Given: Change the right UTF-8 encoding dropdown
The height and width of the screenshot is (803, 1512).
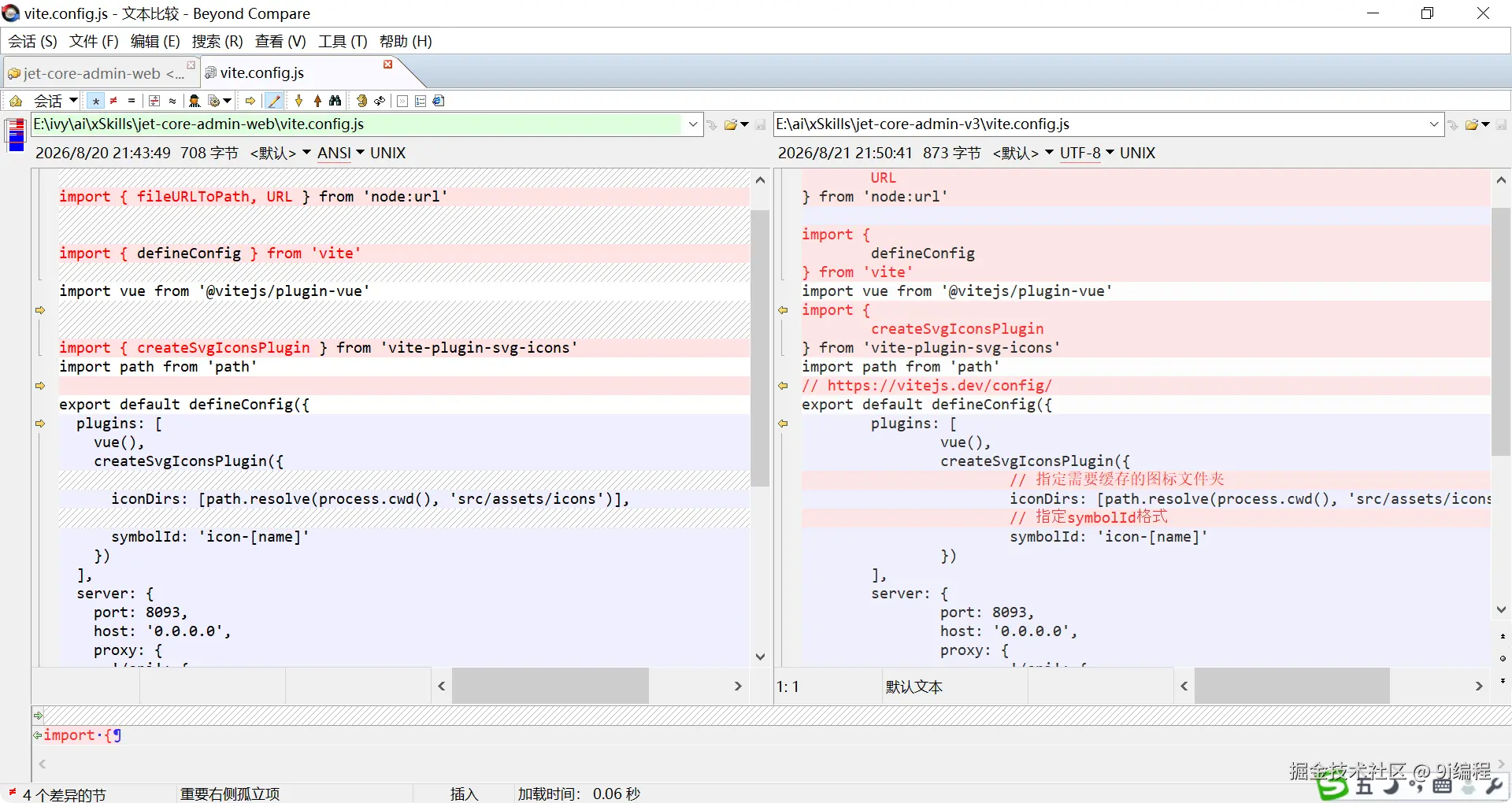Looking at the screenshot, I should [1087, 153].
